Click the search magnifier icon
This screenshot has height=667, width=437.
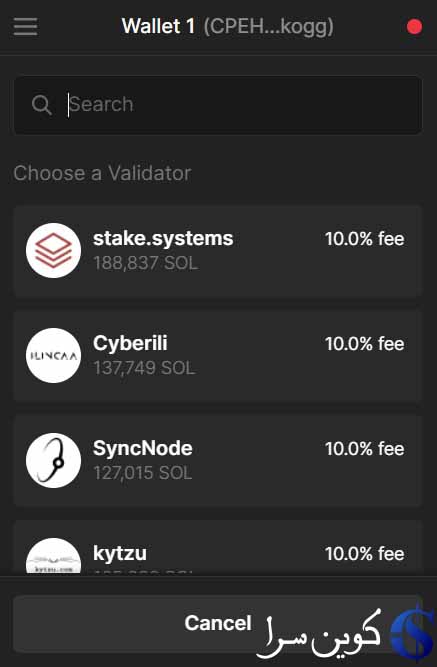click(x=42, y=105)
